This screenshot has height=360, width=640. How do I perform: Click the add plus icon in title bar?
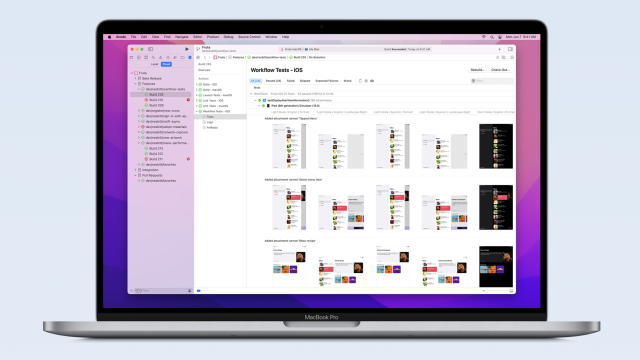click(x=499, y=49)
